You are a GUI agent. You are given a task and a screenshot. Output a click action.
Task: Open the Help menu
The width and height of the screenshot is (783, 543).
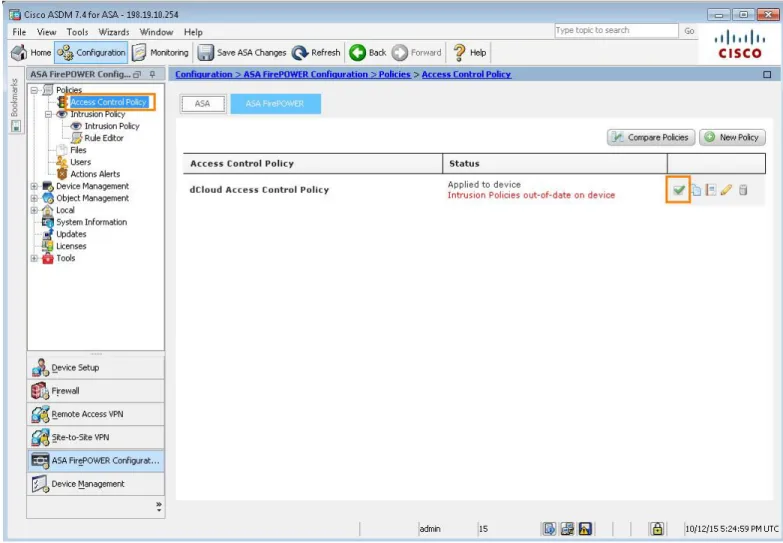click(x=193, y=32)
